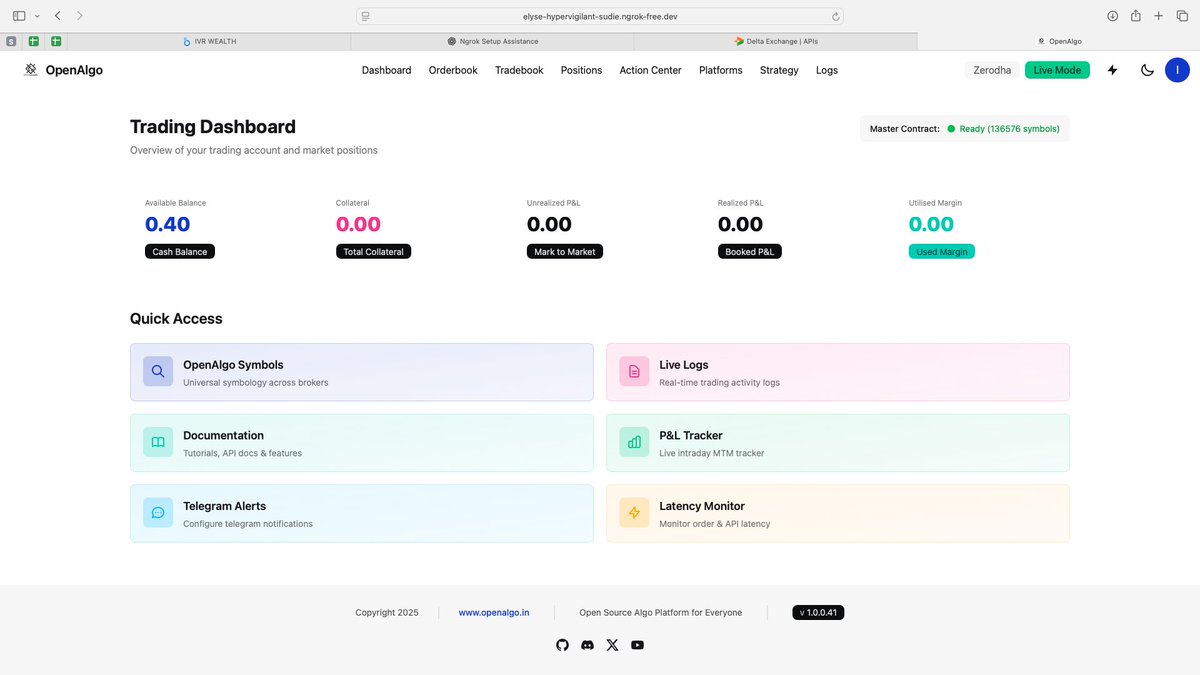Toggle the Live Mode button
1200x675 pixels.
click(1057, 70)
